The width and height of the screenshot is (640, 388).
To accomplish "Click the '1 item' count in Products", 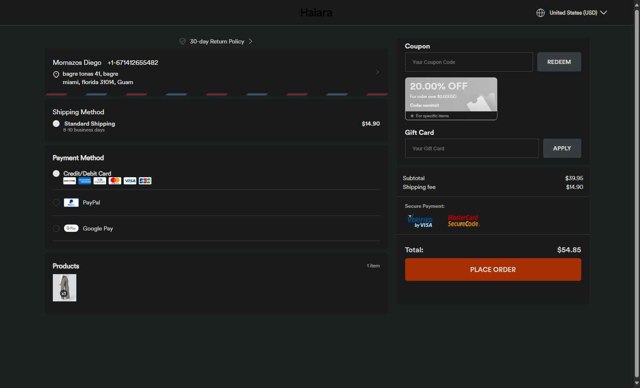I will pyautogui.click(x=373, y=266).
